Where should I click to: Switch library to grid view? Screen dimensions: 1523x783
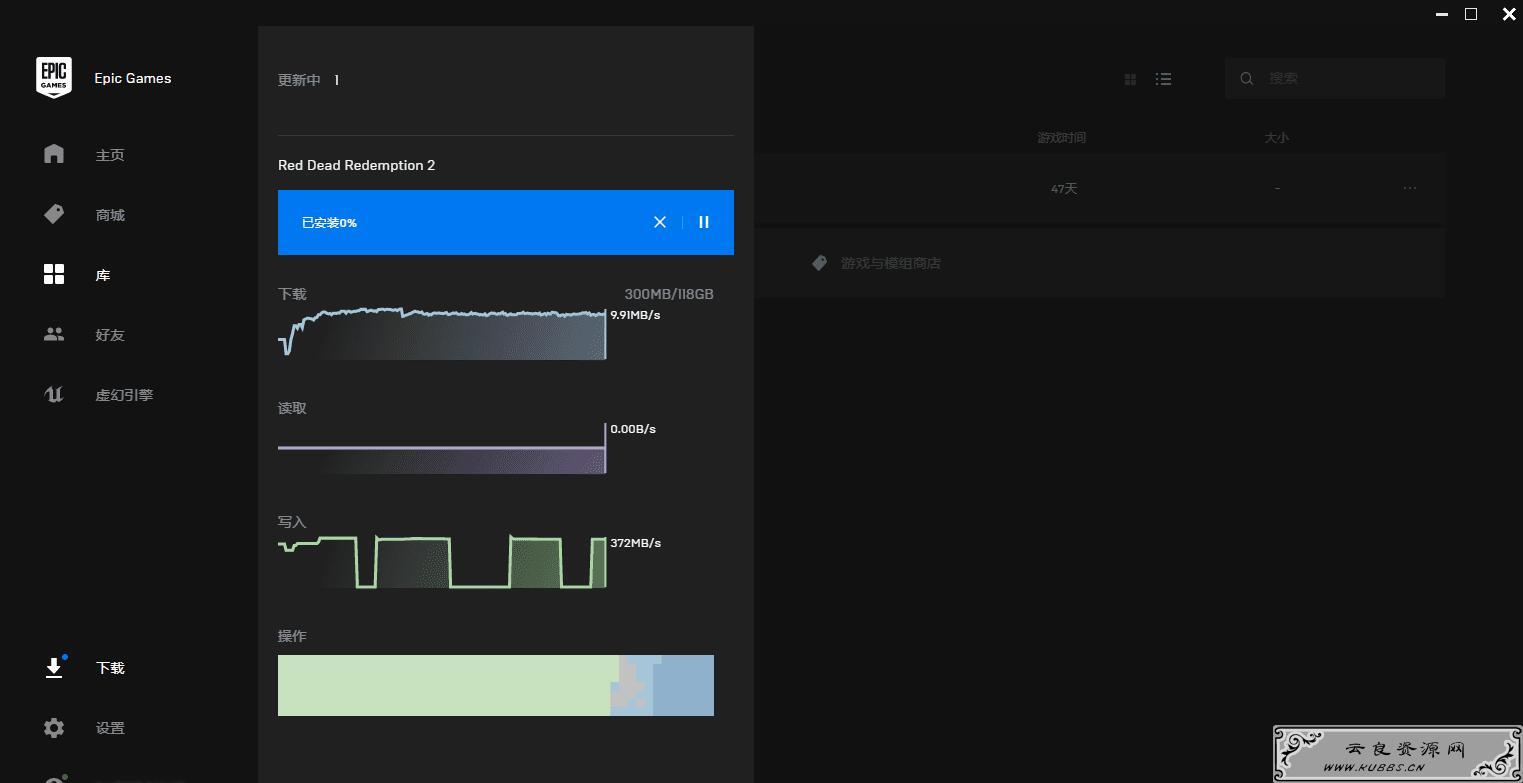pos(1131,79)
